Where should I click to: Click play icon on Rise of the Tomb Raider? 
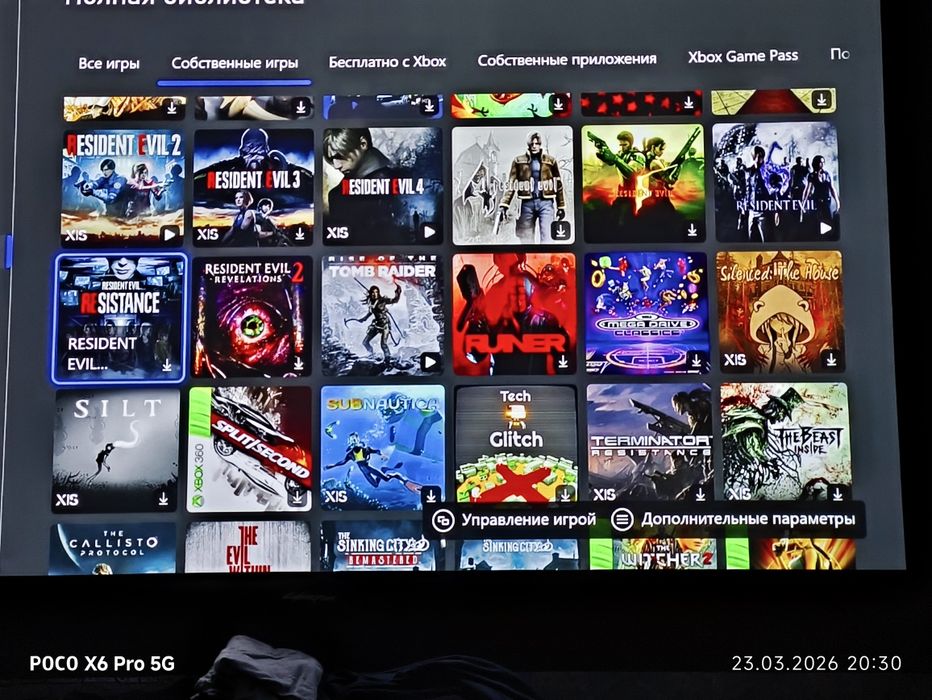tap(430, 362)
